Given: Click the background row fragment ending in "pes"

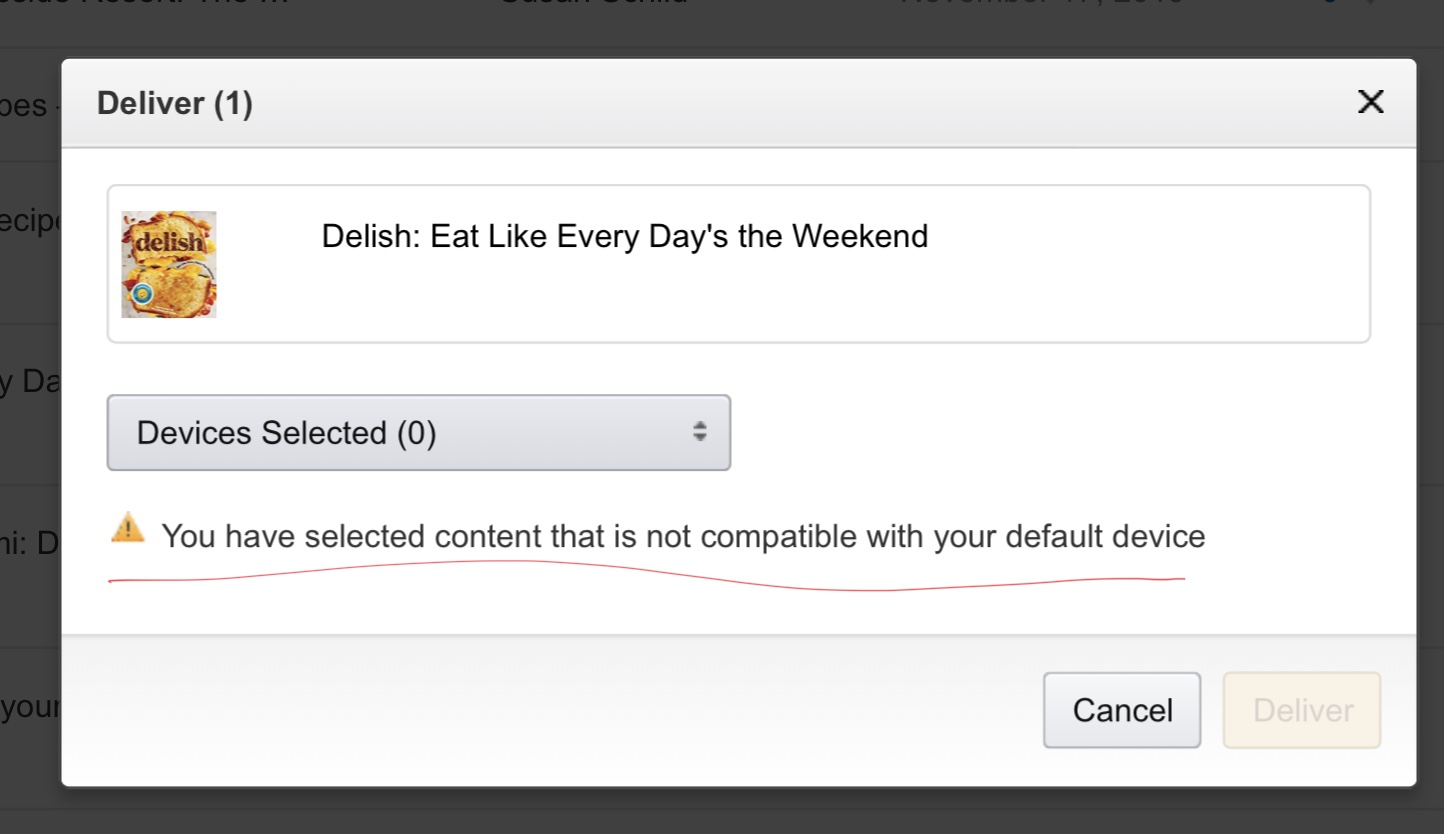Looking at the screenshot, I should point(24,106).
